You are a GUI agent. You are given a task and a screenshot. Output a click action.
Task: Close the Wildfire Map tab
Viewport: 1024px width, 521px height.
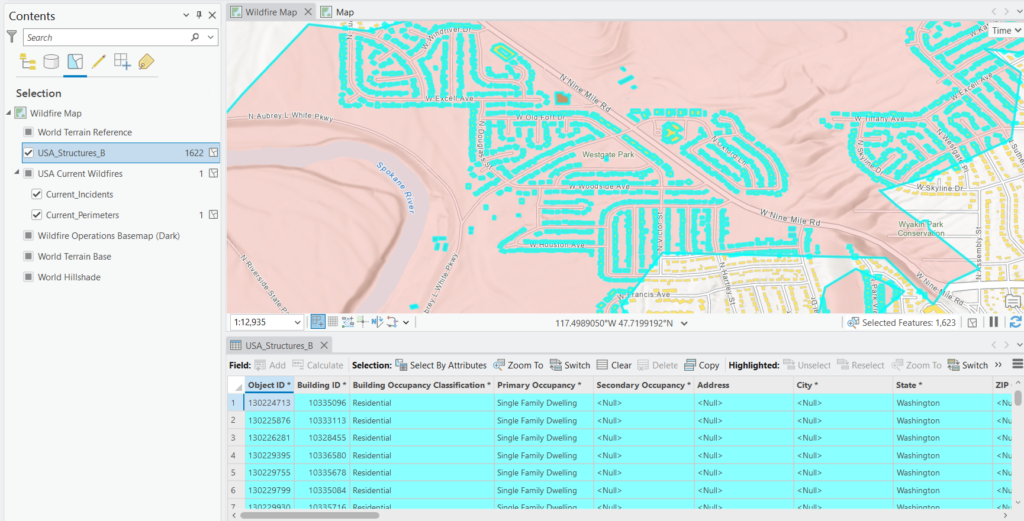[x=308, y=12]
